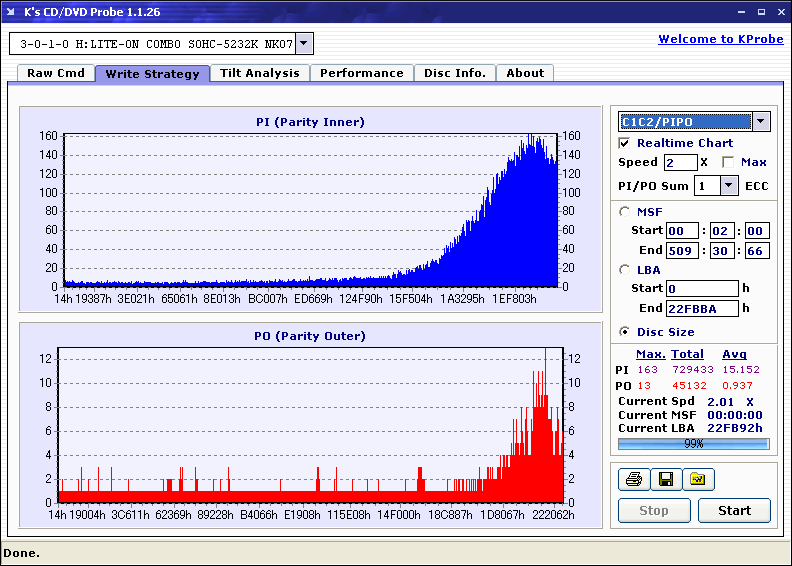The image size is (792, 566).
Task: Click the open folder icon button
Action: pyautogui.click(x=698, y=479)
